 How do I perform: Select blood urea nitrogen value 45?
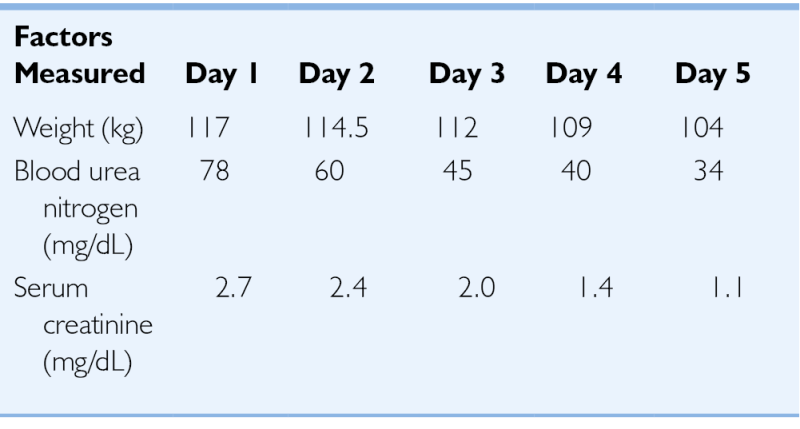pos(459,169)
